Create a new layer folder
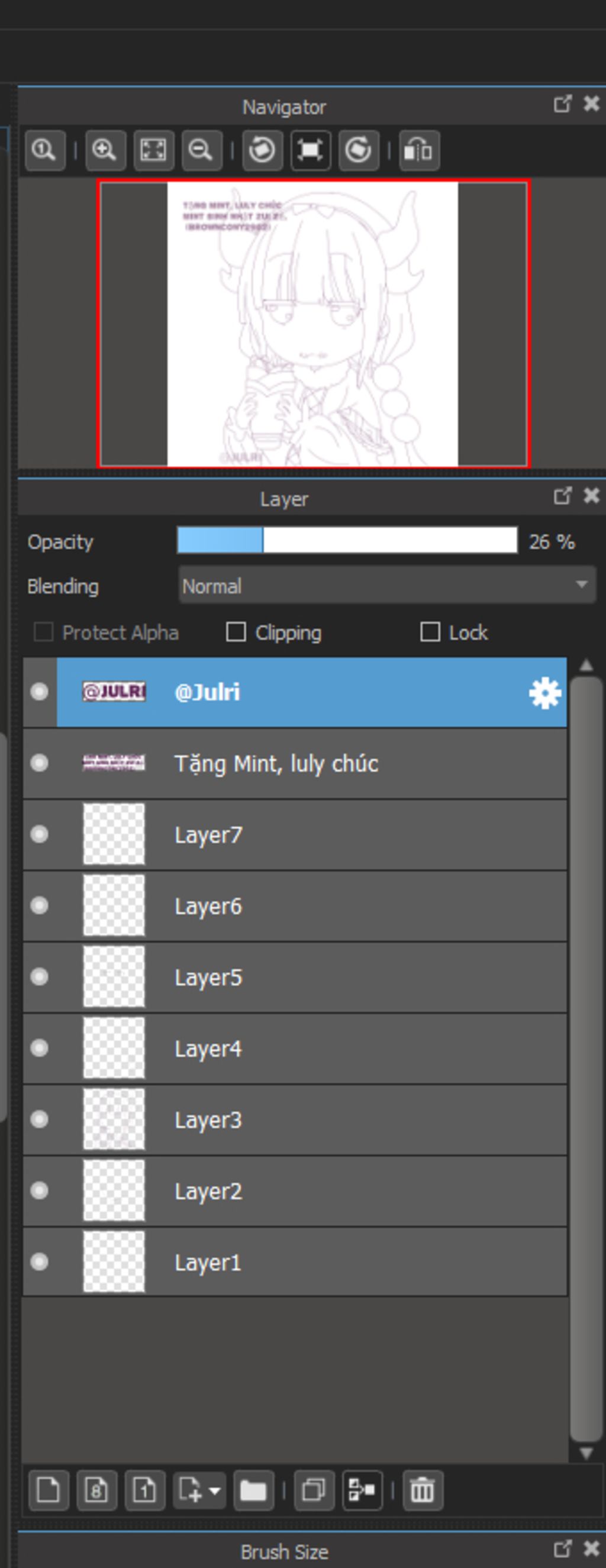Screen dimensions: 606x1568 (x=253, y=1490)
